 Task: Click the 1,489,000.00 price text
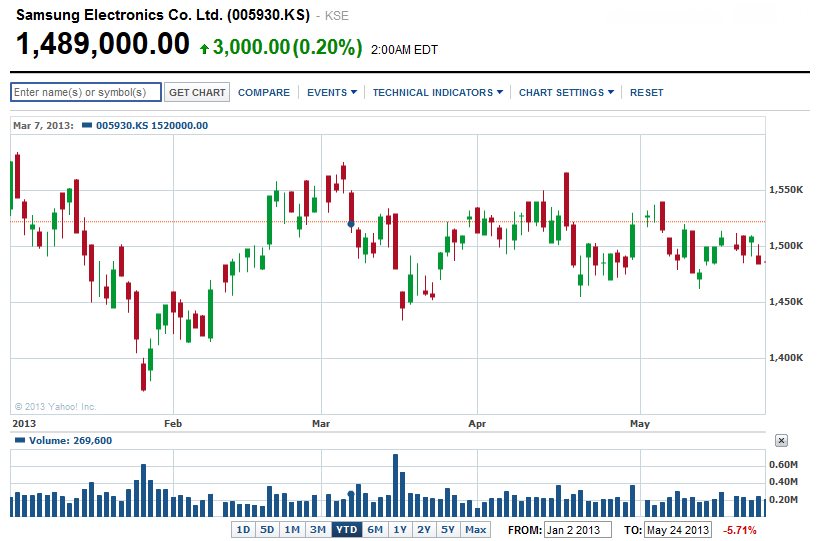[x=103, y=43]
